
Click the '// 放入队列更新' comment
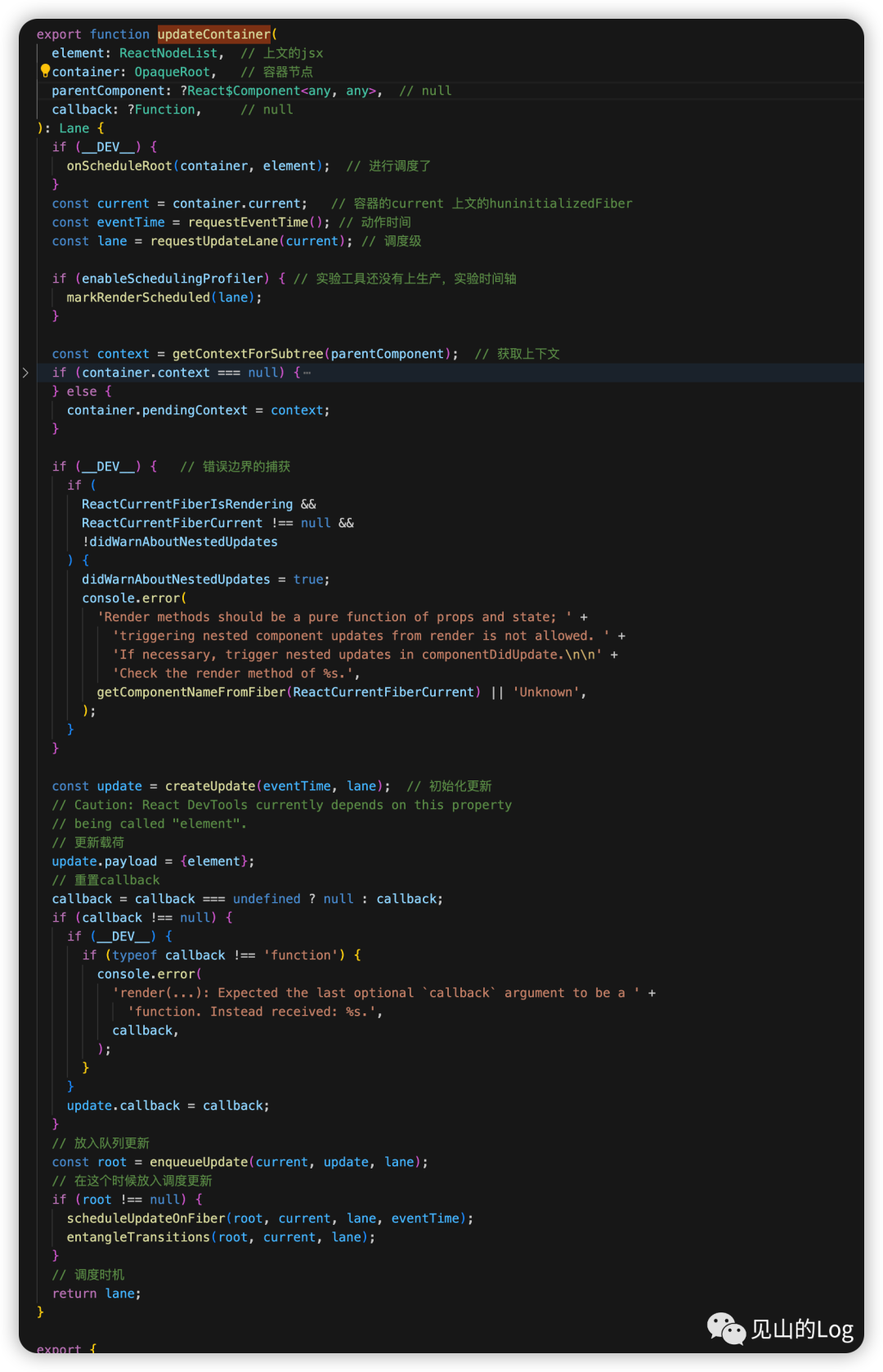pyautogui.click(x=101, y=1143)
